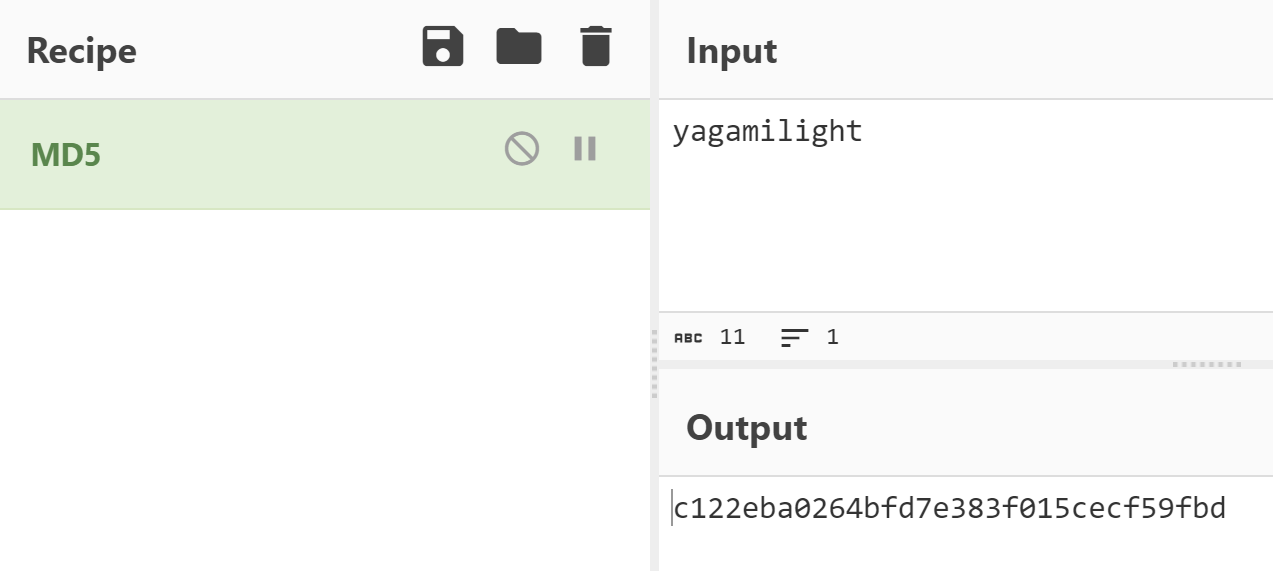Disable the MD5 operation

(522, 149)
